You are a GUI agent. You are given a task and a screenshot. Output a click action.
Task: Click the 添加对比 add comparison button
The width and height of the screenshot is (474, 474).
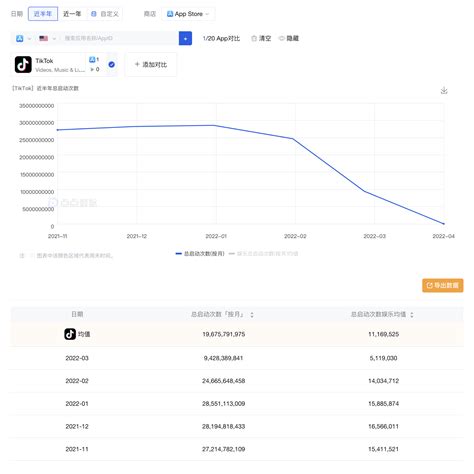pos(151,64)
